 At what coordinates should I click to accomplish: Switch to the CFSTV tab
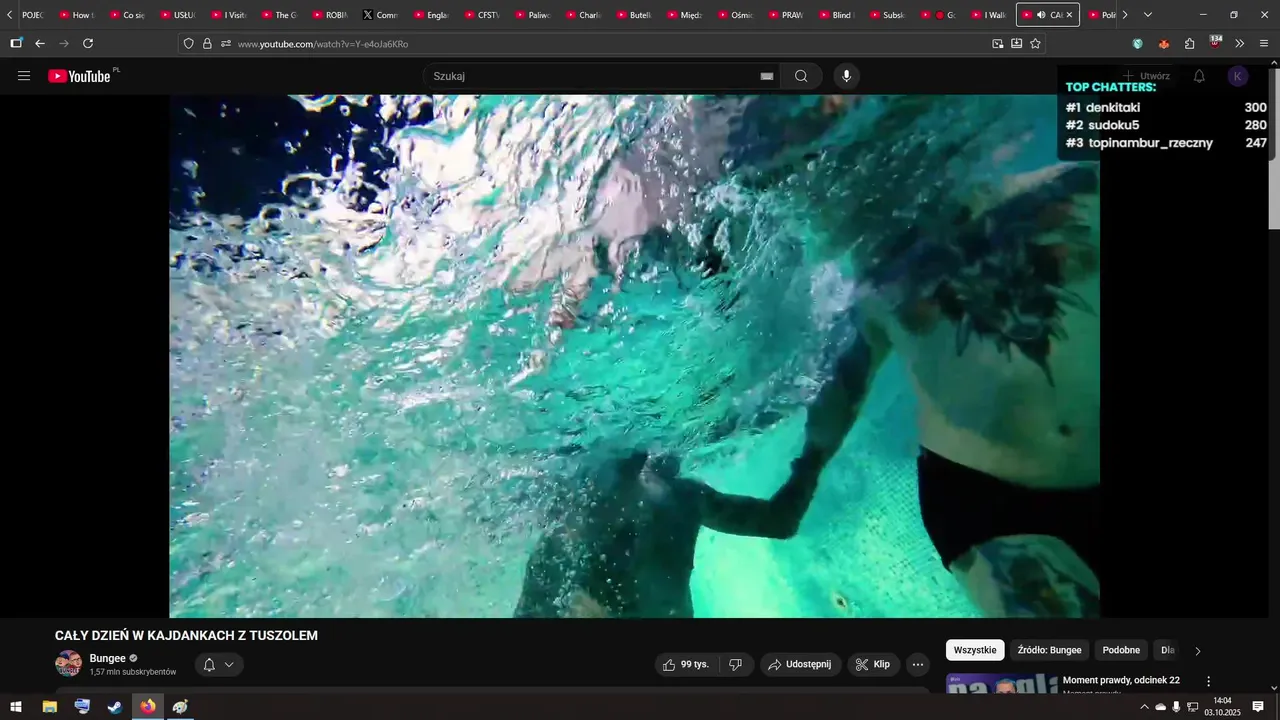coord(481,15)
